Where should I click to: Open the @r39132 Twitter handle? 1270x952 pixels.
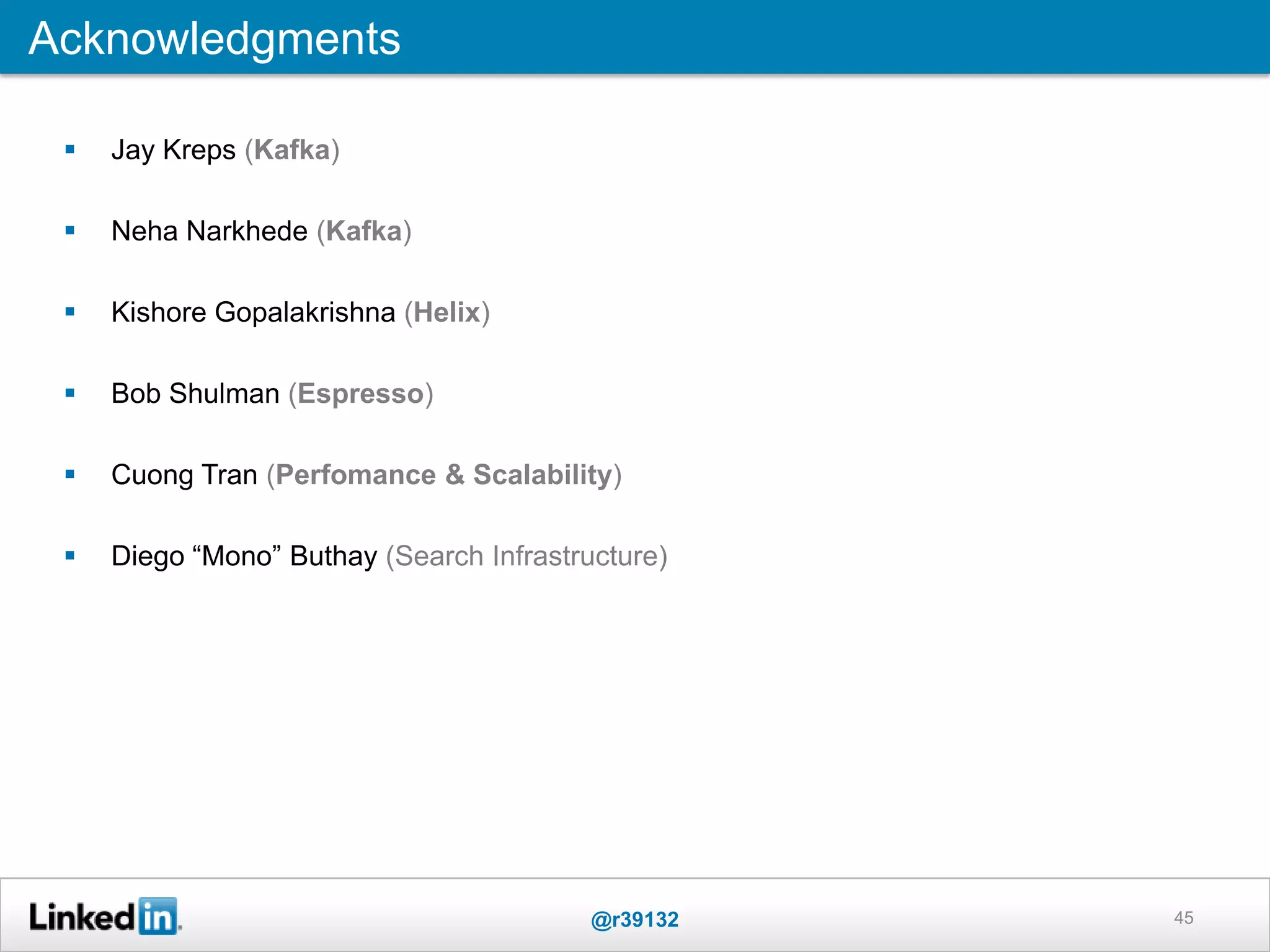pos(635,919)
